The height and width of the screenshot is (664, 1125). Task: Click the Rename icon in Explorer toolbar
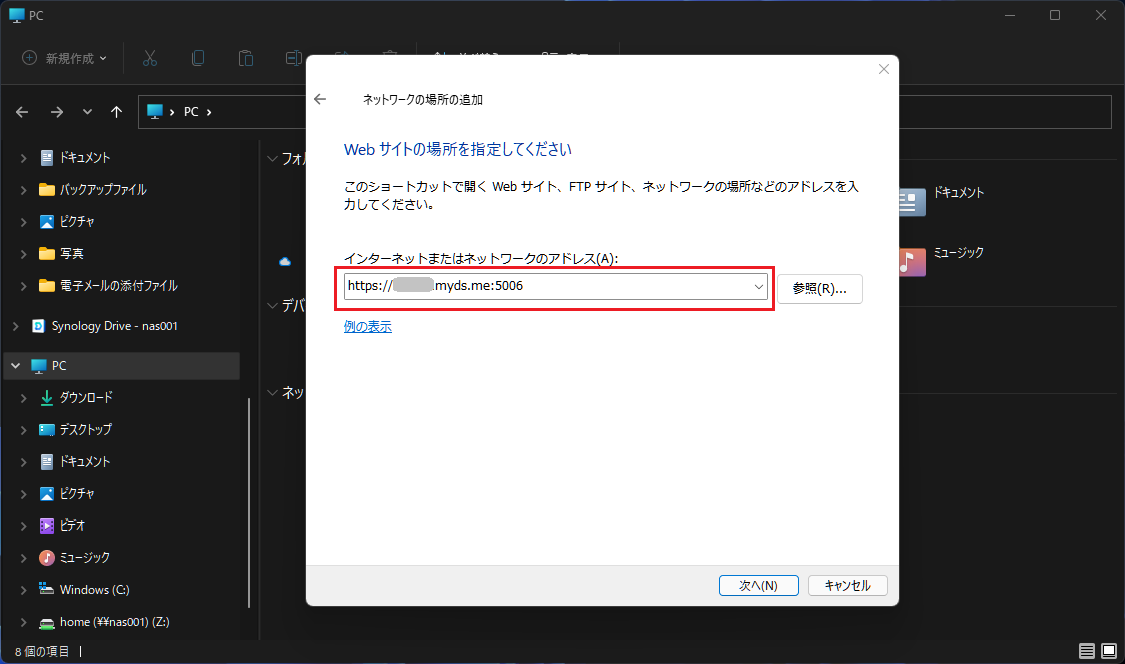click(x=293, y=58)
